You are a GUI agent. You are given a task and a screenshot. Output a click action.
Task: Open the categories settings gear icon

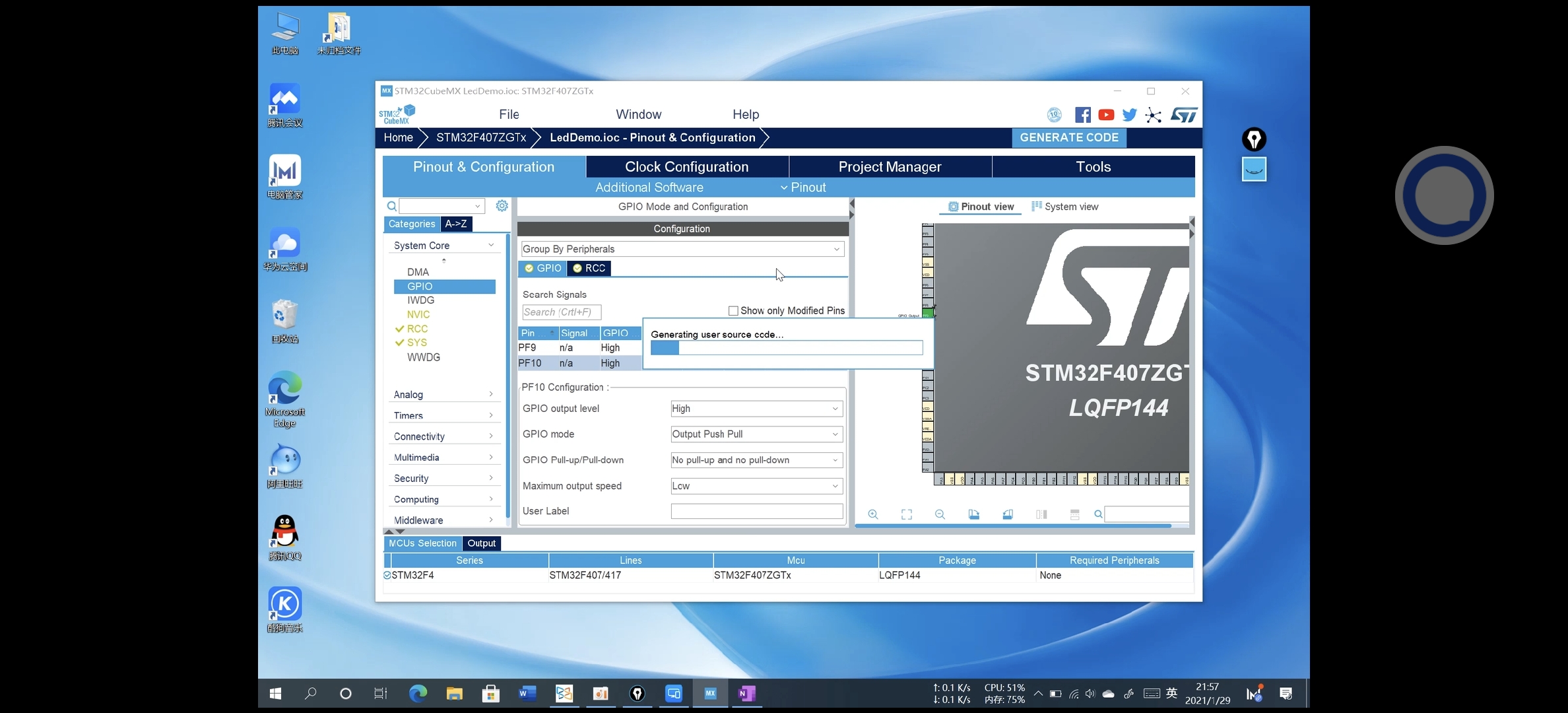pos(502,206)
